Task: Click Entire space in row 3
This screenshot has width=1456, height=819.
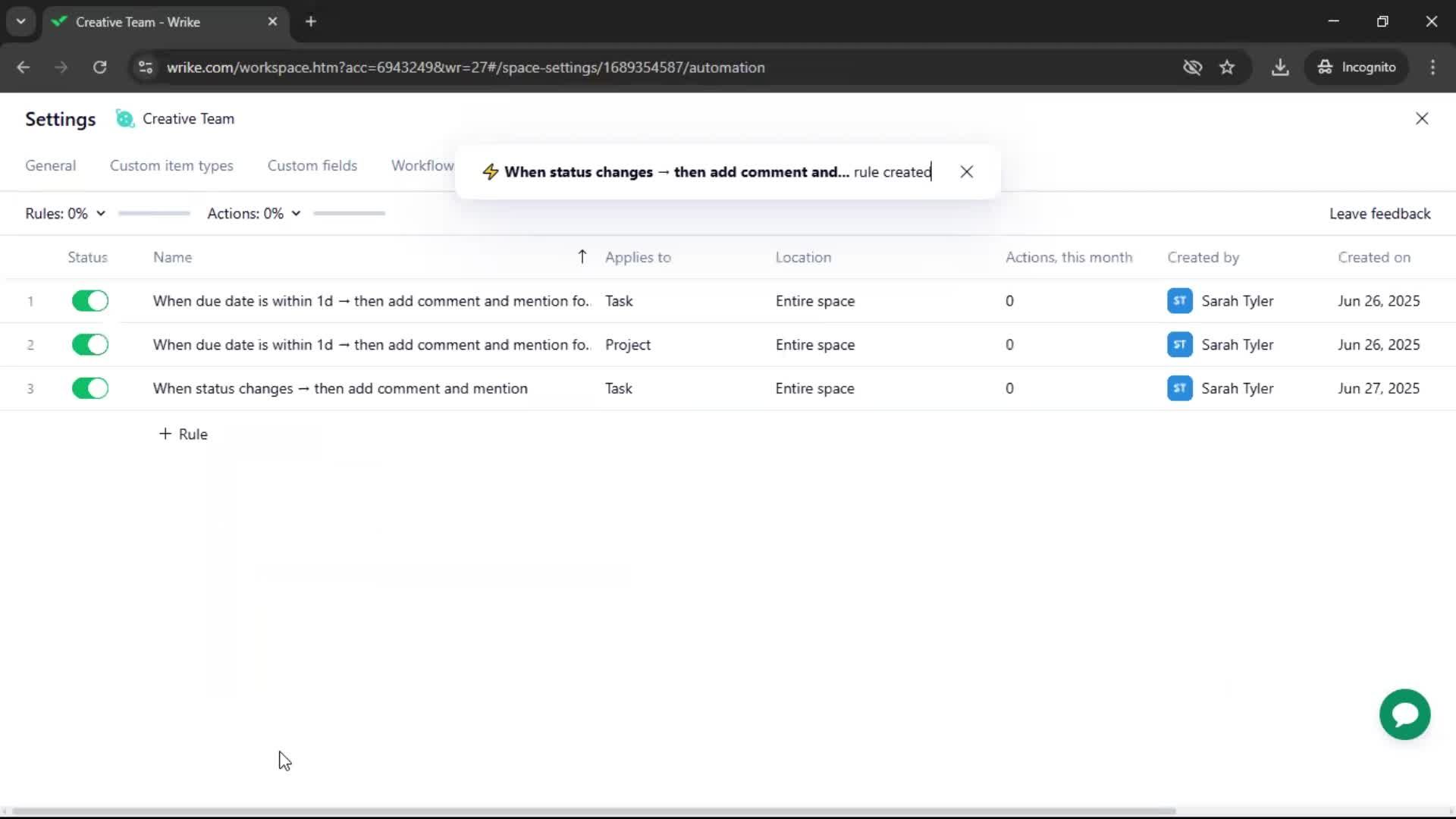Action: (814, 388)
